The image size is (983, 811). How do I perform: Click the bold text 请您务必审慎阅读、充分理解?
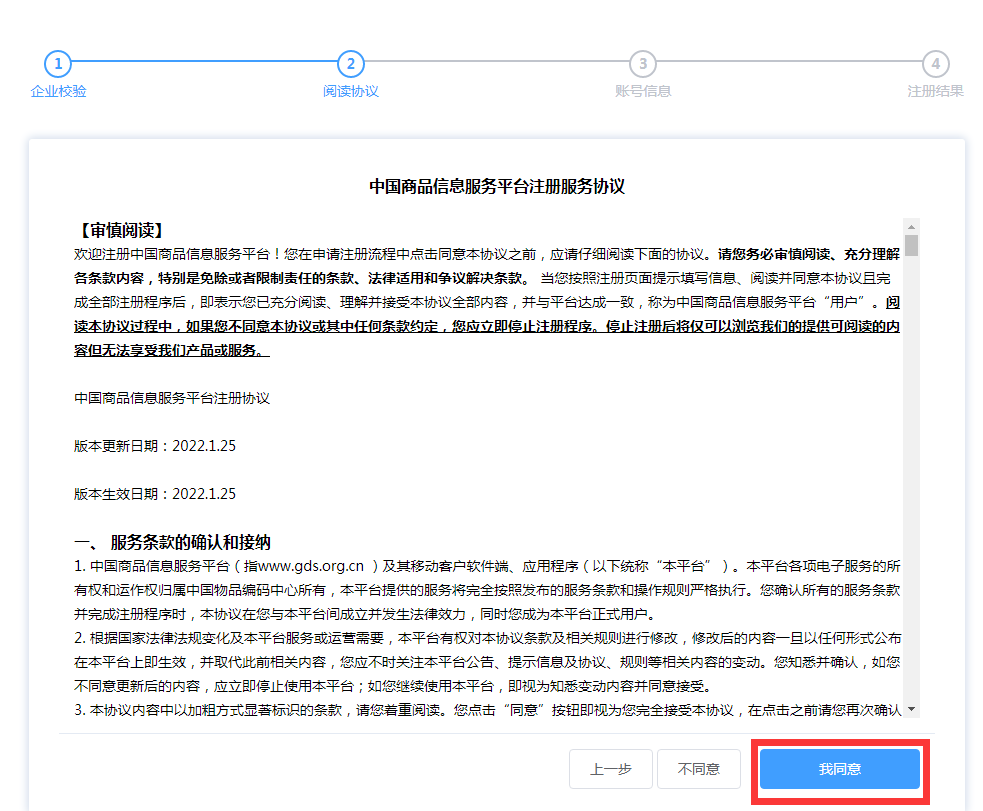809,254
